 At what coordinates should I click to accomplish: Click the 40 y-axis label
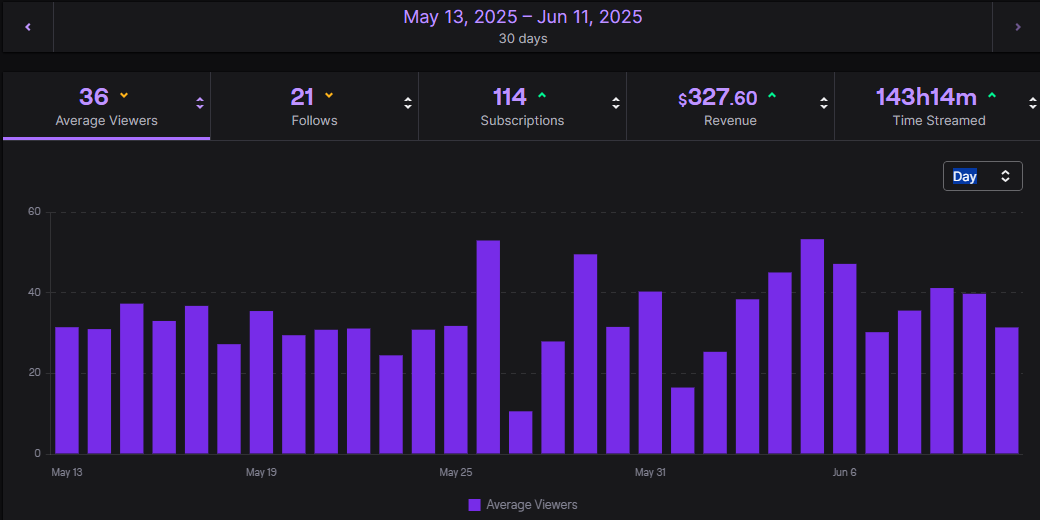(34, 292)
